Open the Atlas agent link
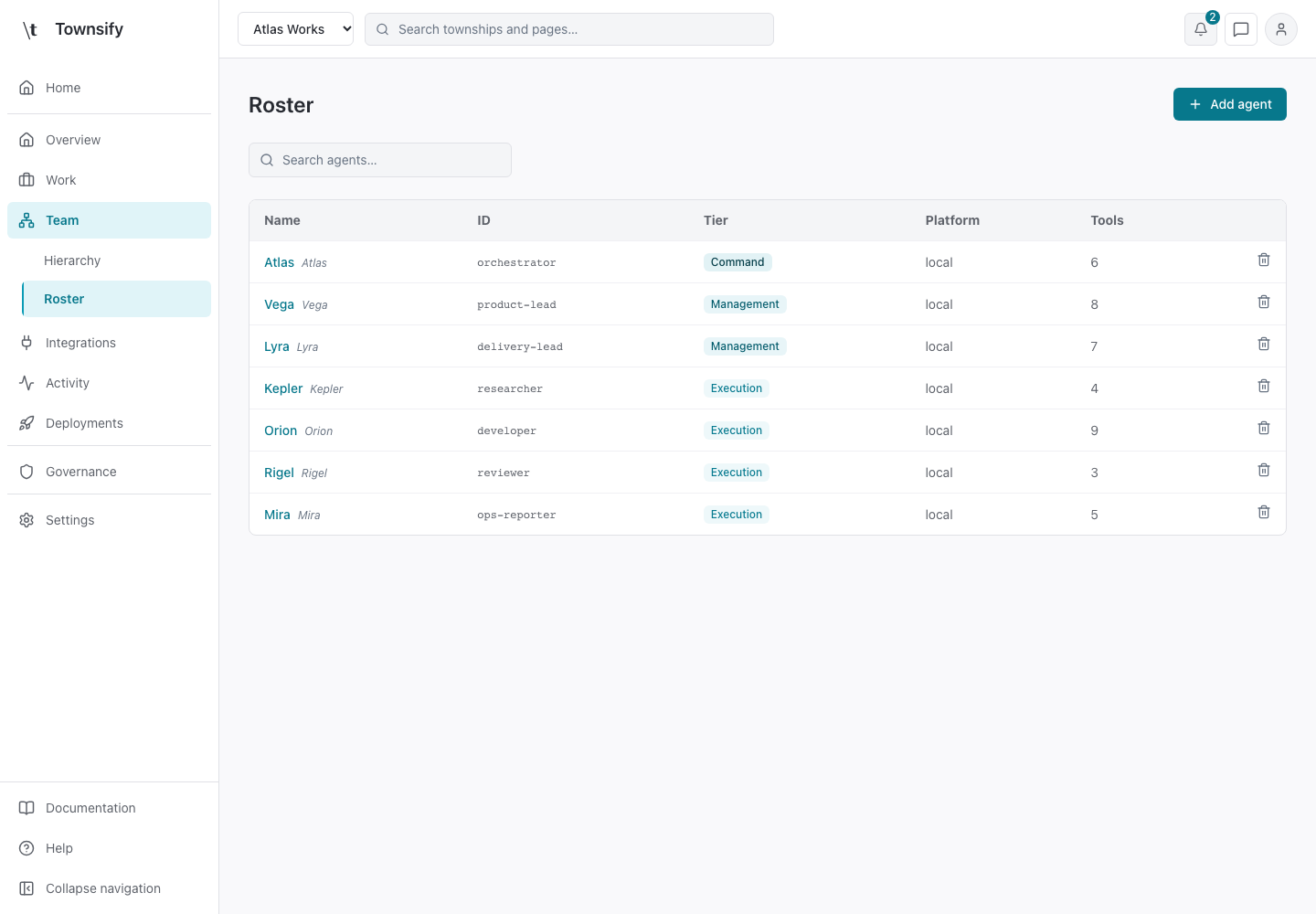This screenshot has height=914, width=1316. coord(279,262)
